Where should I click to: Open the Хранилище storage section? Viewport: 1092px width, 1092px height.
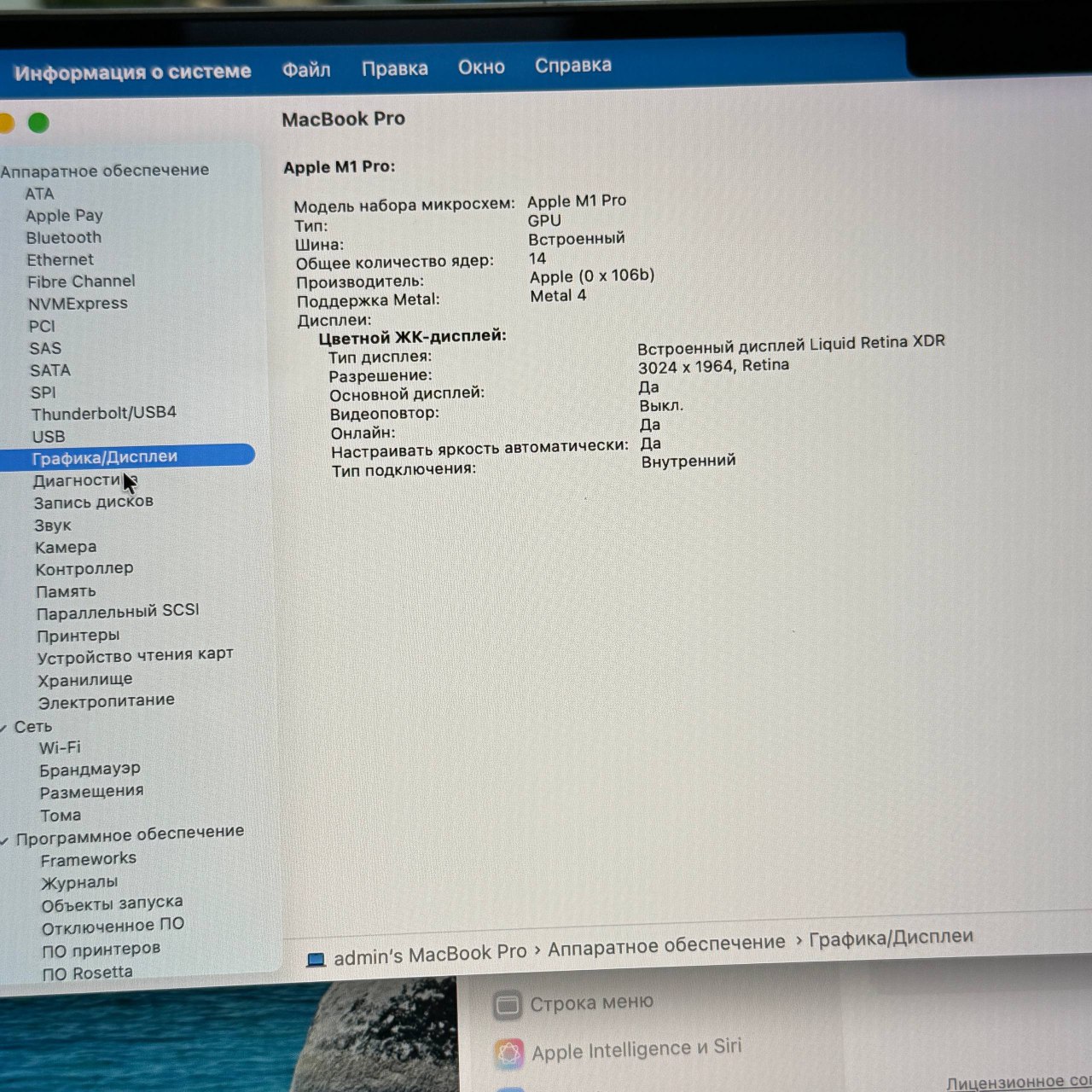coord(85,678)
